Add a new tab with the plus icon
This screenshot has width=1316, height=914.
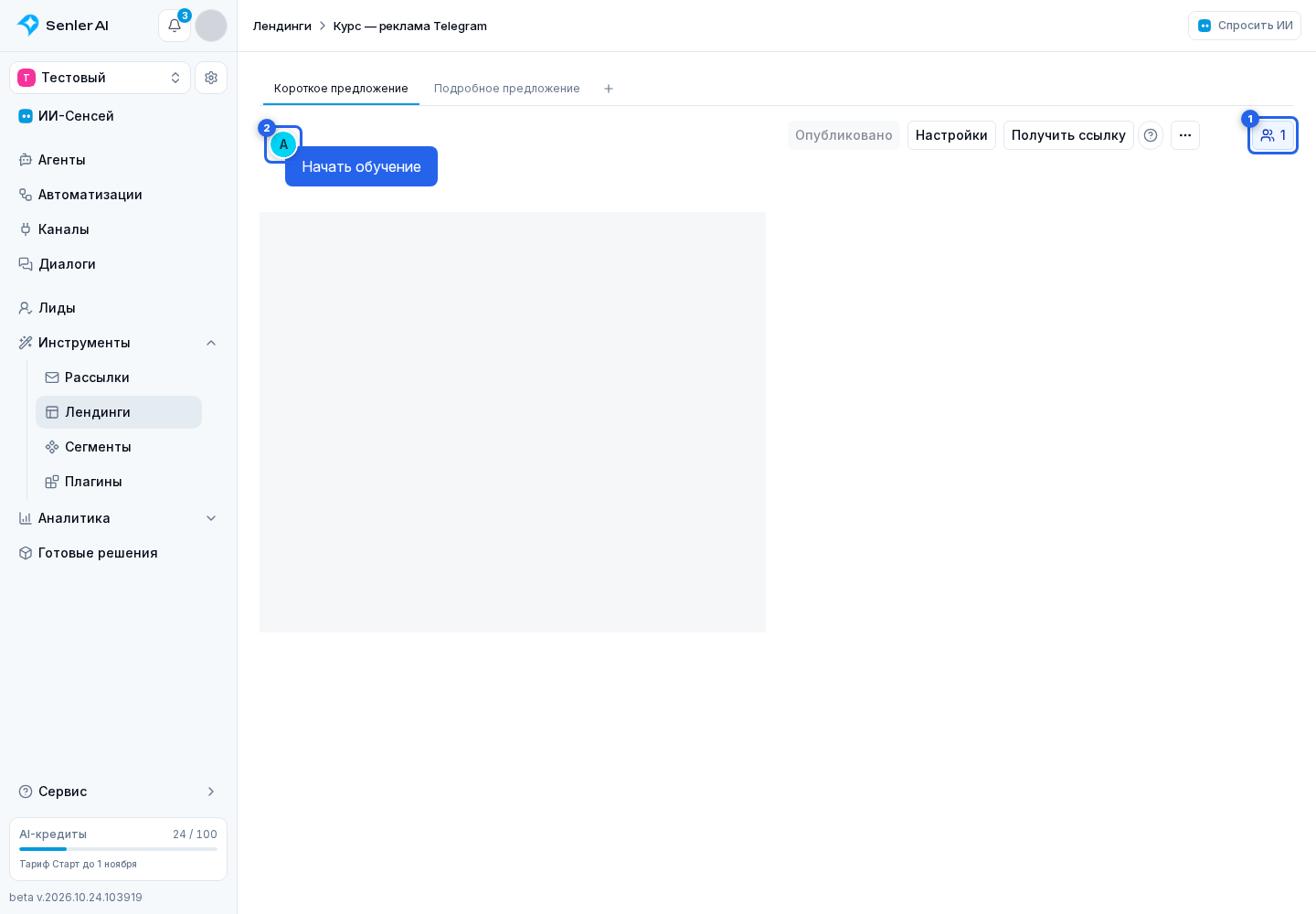pyautogui.click(x=609, y=89)
